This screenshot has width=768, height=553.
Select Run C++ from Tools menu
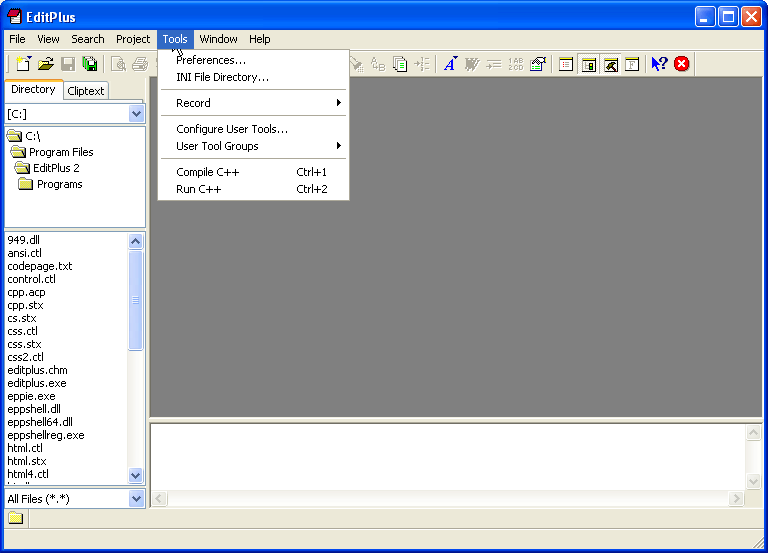click(x=253, y=189)
